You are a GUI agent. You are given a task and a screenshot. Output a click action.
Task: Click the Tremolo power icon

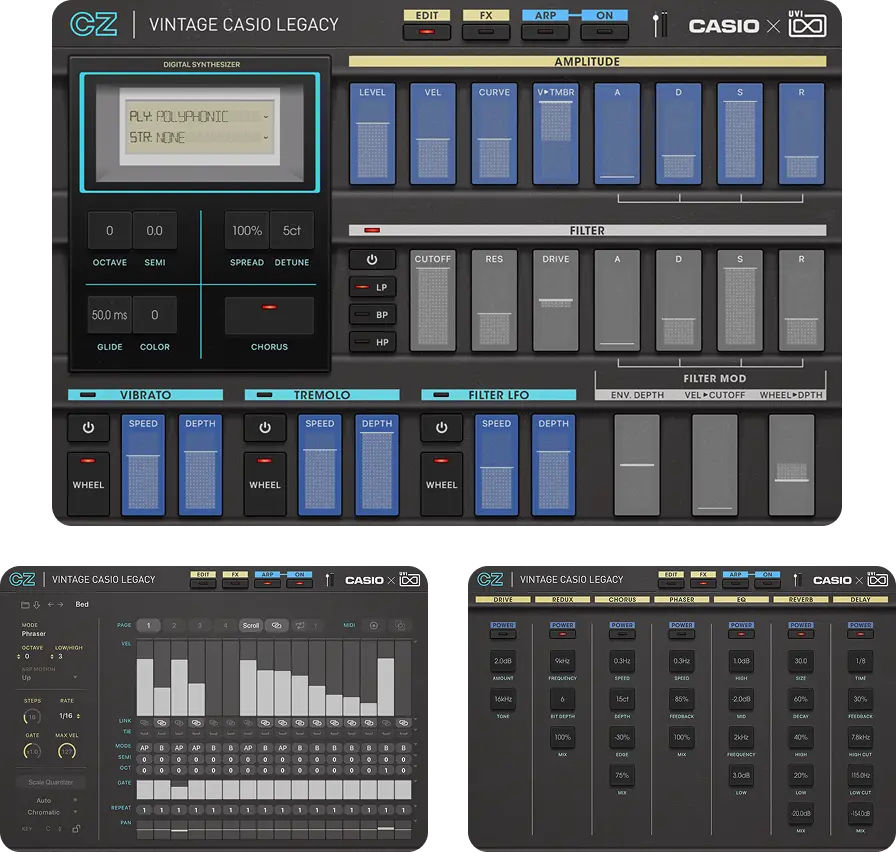[265, 428]
